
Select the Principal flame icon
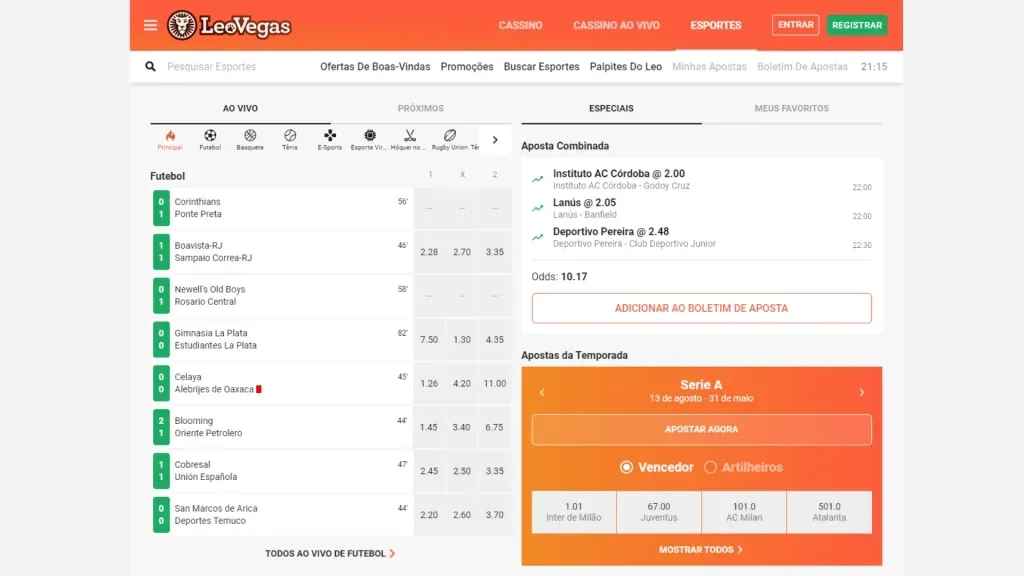[x=170, y=136]
